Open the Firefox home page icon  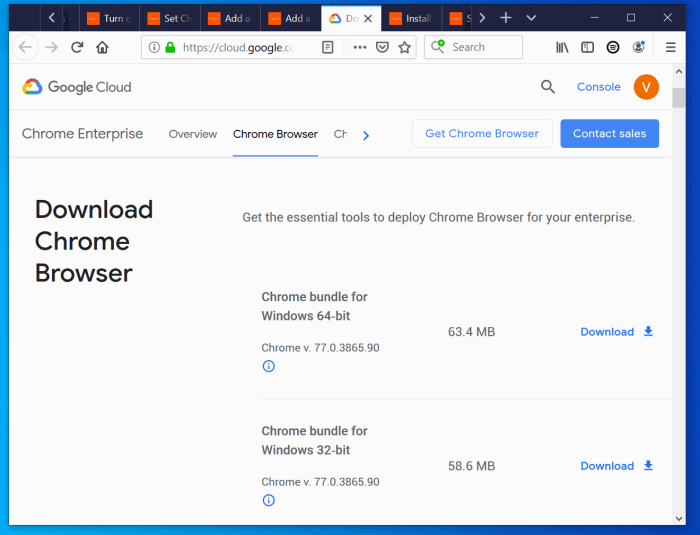click(x=103, y=47)
